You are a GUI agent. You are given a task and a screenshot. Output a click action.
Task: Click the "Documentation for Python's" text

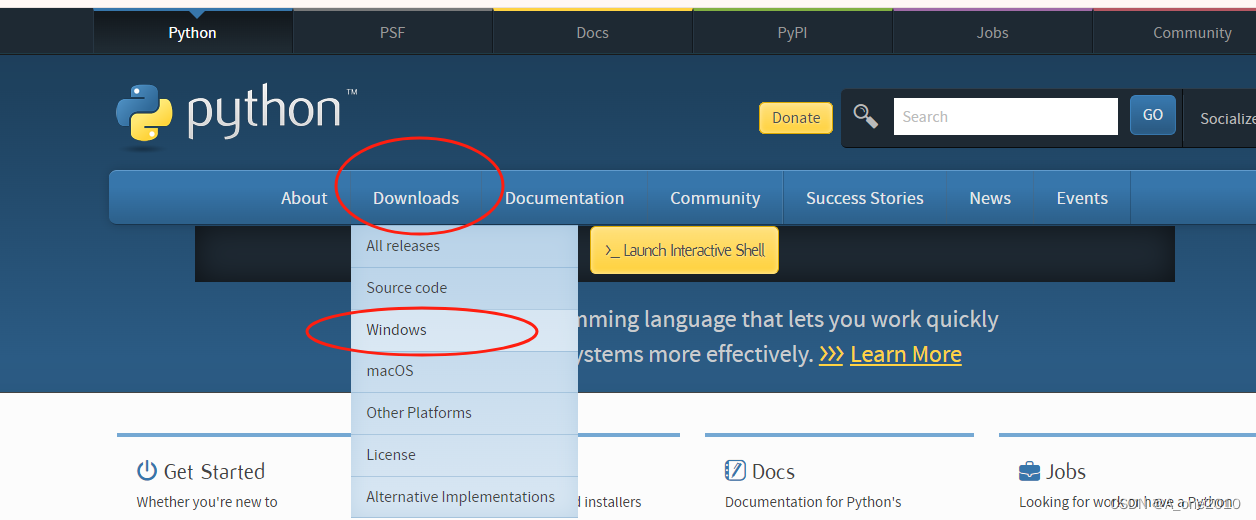[813, 502]
